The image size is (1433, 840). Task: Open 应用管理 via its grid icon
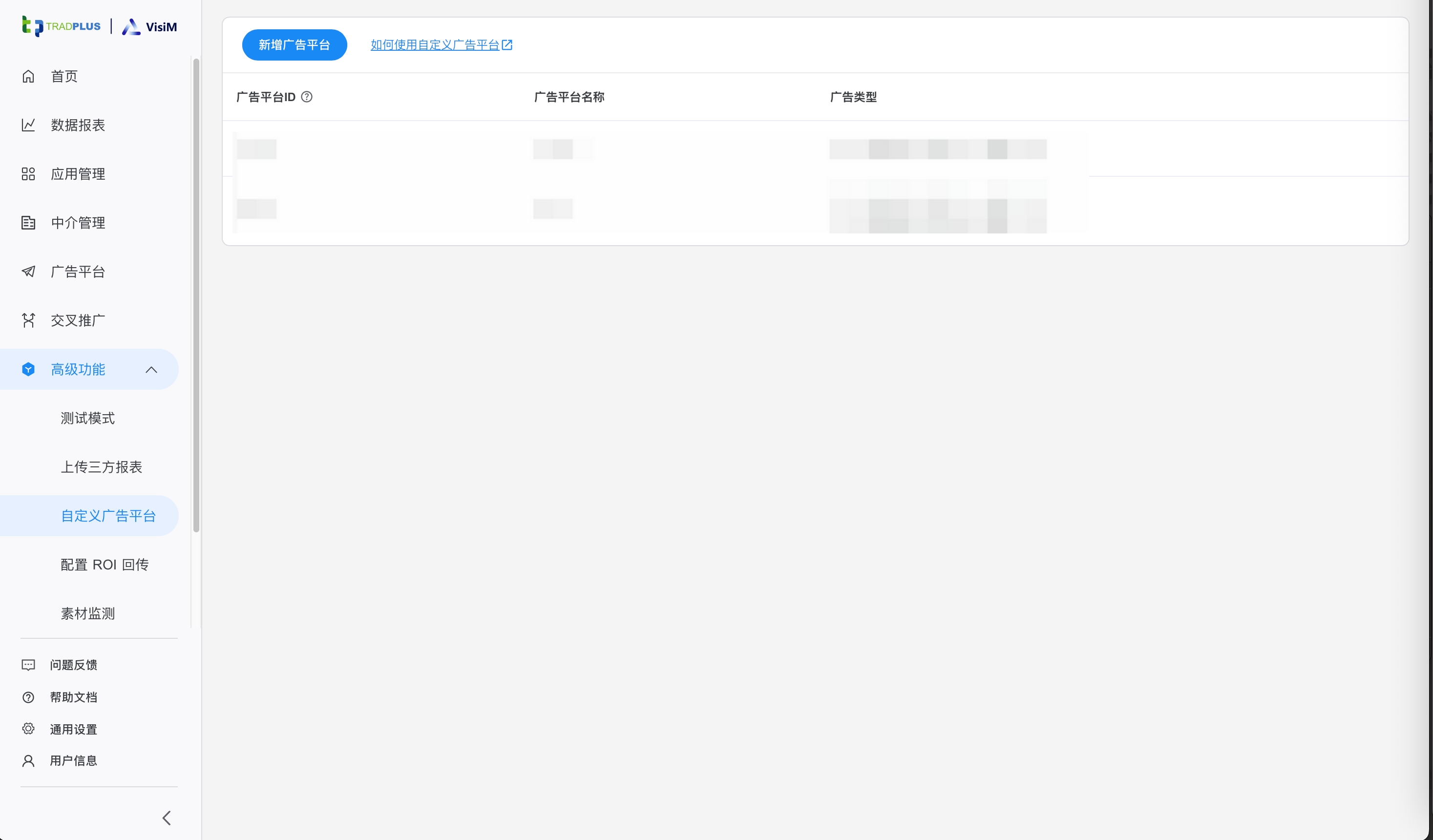coord(28,174)
